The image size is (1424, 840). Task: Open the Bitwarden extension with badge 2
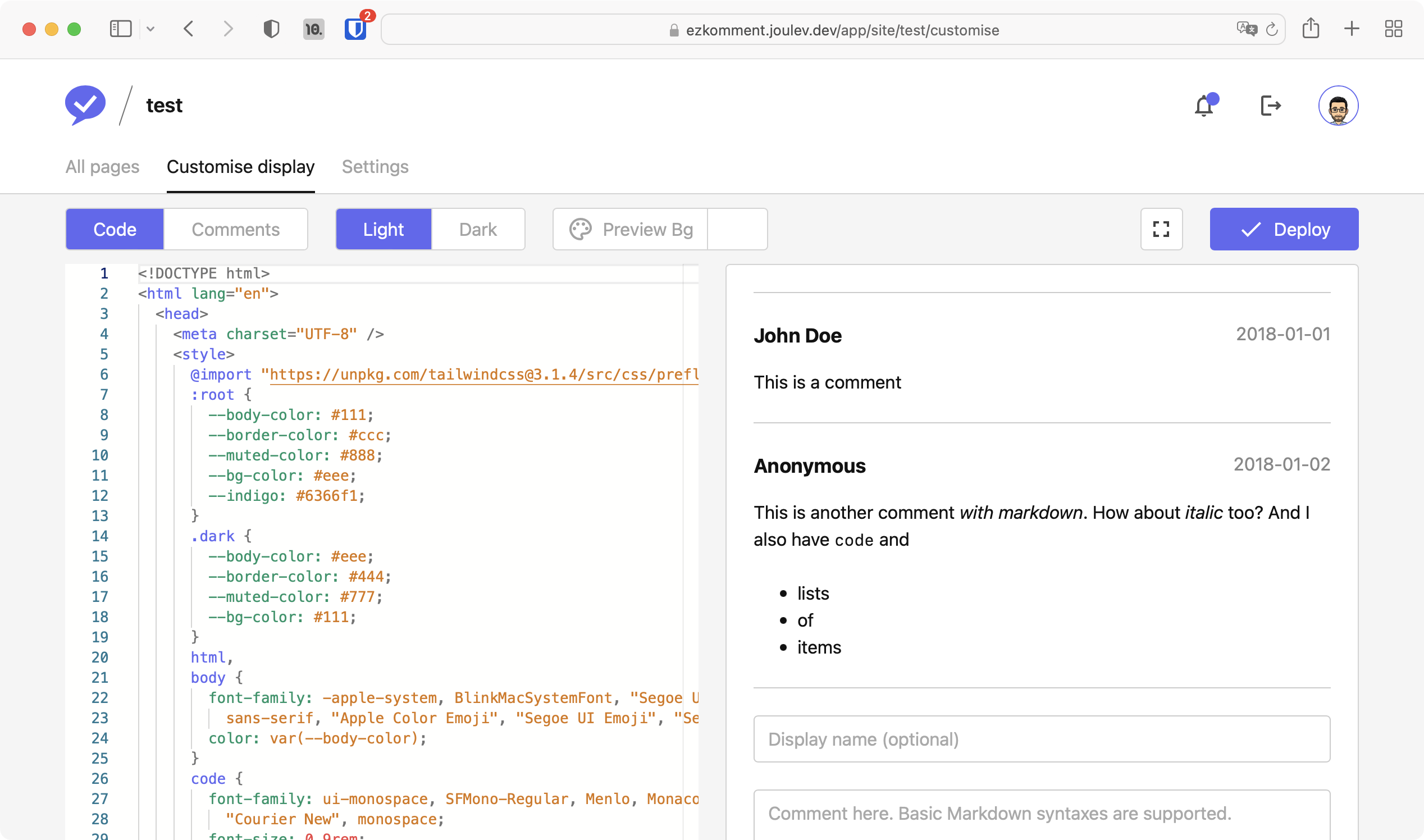356,29
